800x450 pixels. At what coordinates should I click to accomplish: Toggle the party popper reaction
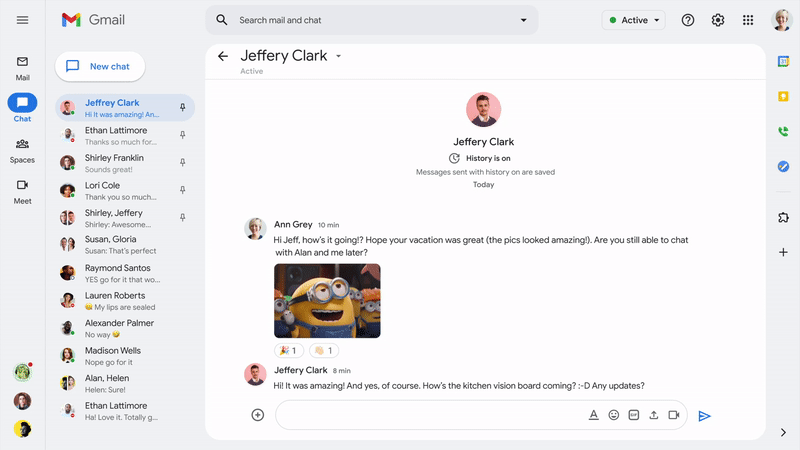(x=289, y=351)
